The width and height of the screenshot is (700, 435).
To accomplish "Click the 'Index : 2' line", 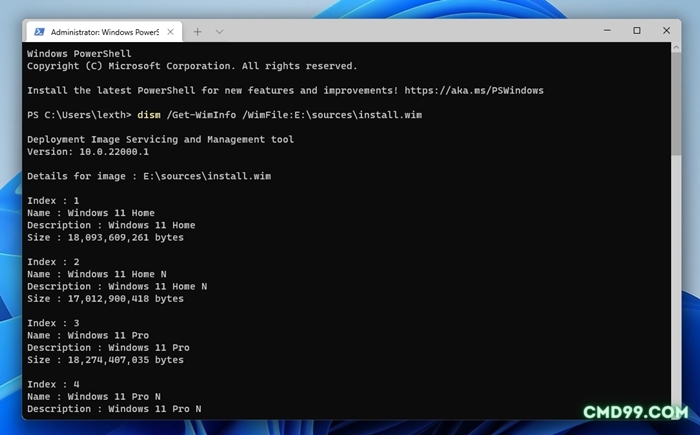I will tap(53, 262).
